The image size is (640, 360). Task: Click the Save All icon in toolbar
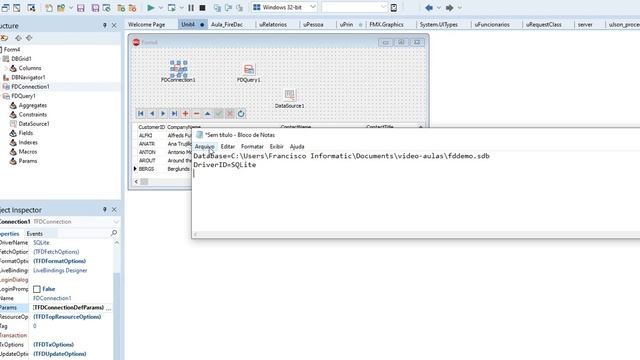pyautogui.click(x=96, y=8)
